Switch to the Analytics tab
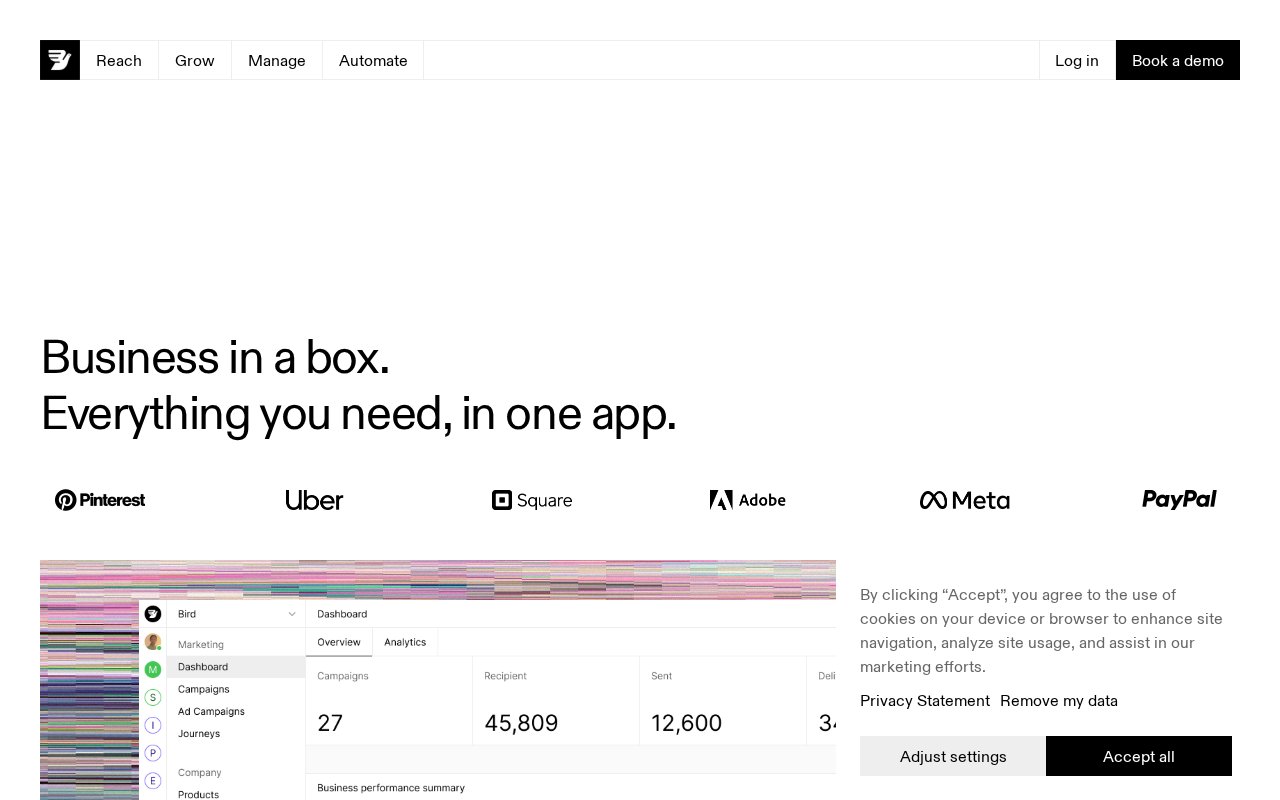The width and height of the screenshot is (1280, 800). point(405,642)
